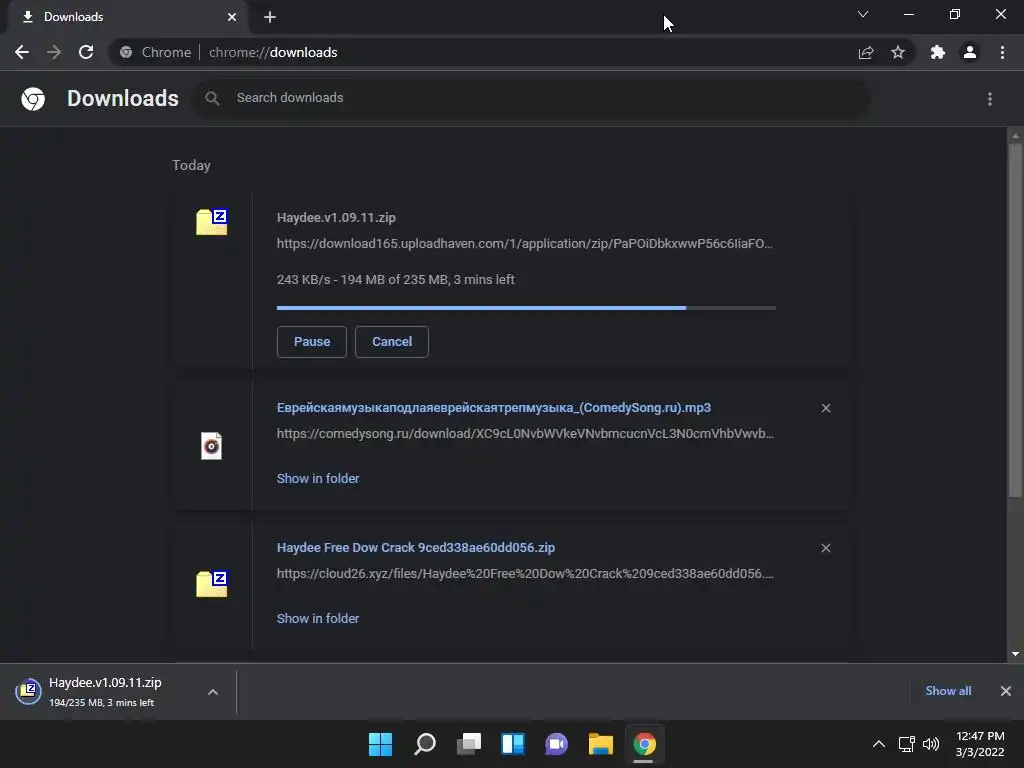This screenshot has width=1024, height=768.
Task: Show Haydee Free Dow Crack zip in folder
Action: click(318, 618)
